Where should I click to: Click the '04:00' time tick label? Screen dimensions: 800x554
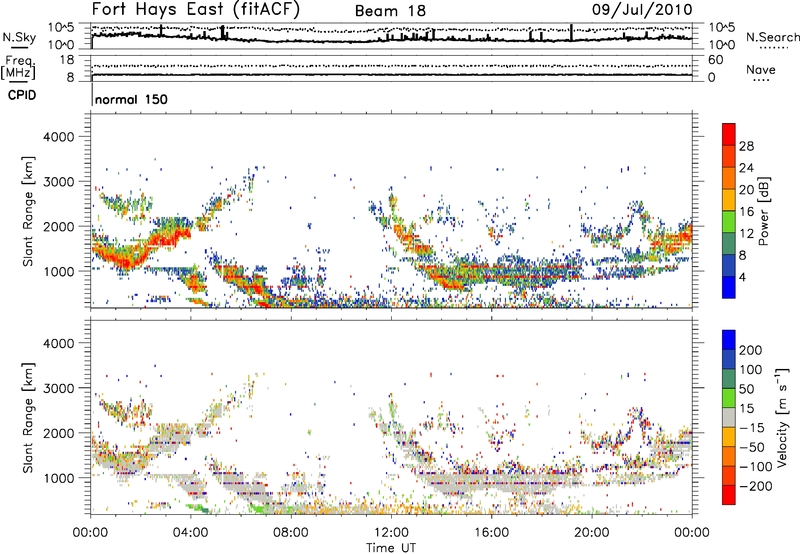click(x=191, y=533)
